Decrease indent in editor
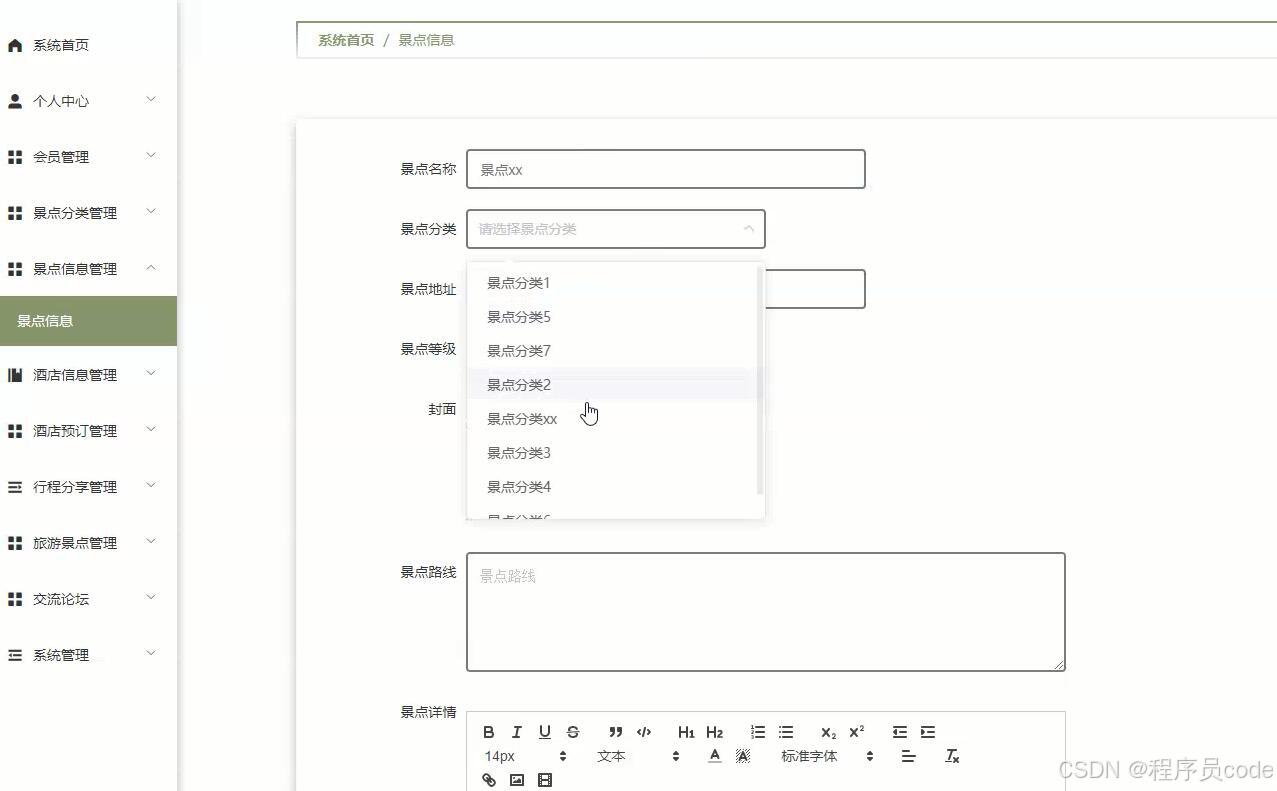Viewport: 1277px width, 791px height. point(900,732)
